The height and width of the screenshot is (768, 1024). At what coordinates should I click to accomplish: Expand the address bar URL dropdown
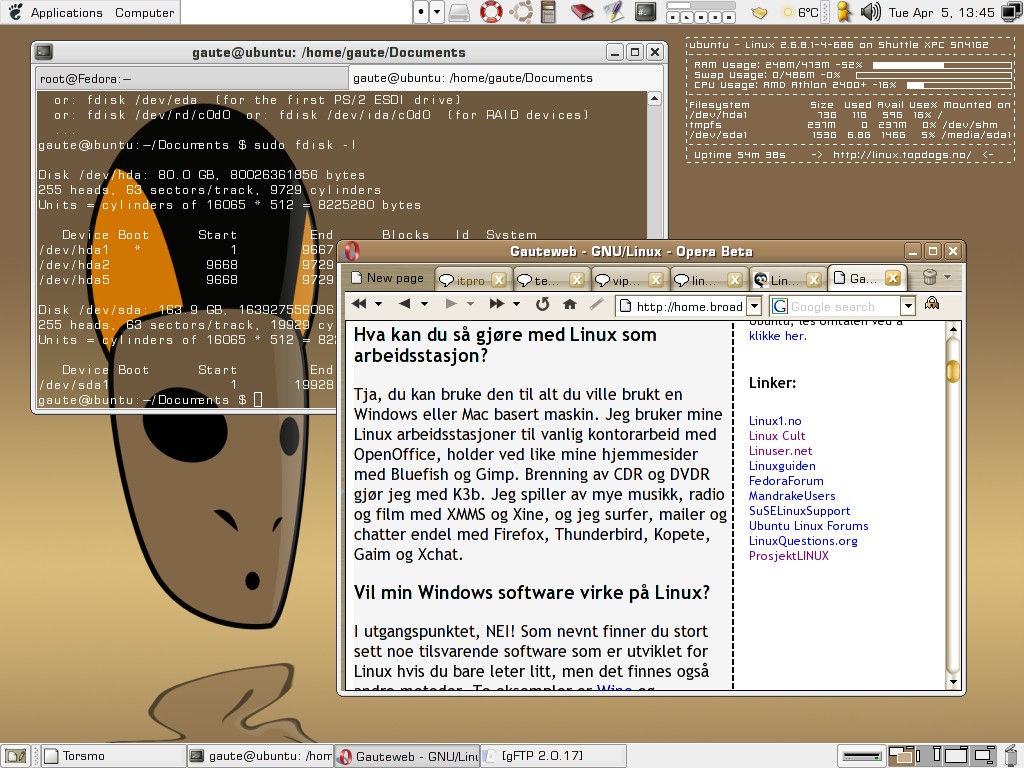[x=754, y=306]
